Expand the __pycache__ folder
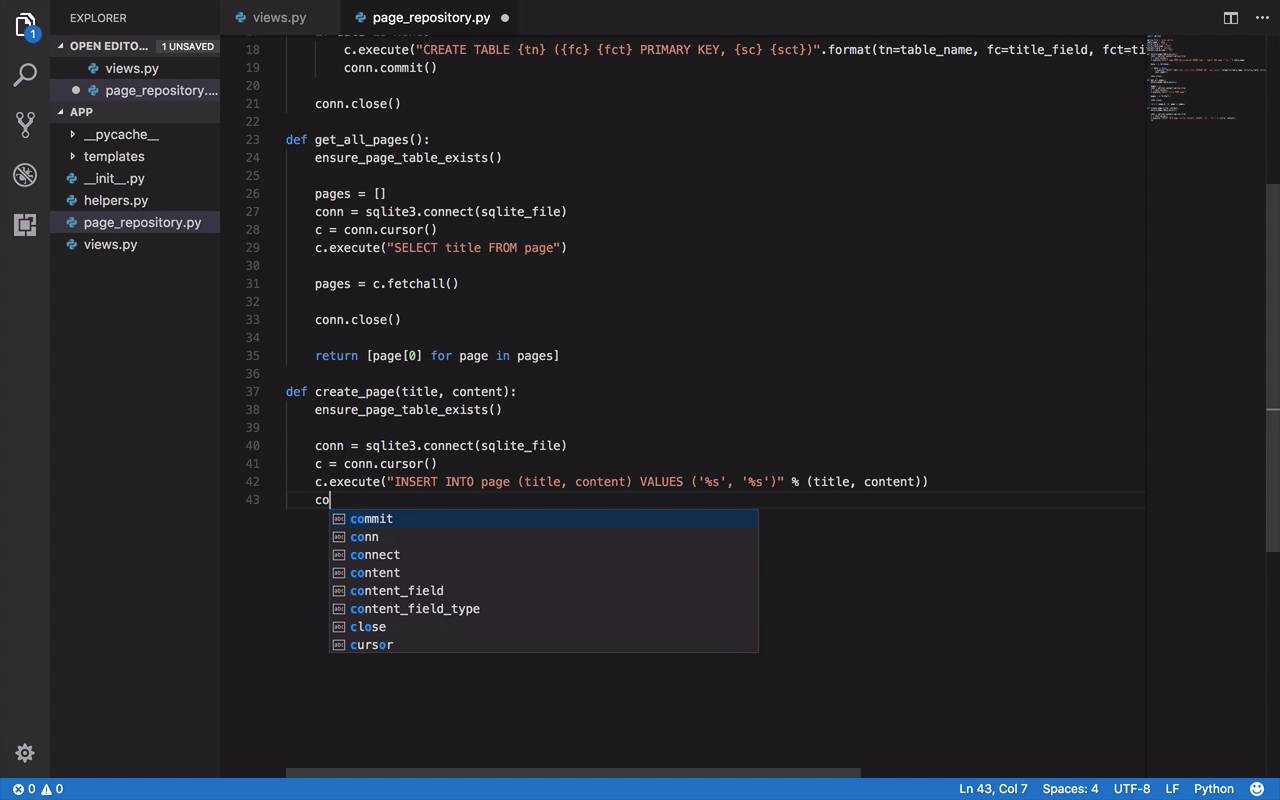 (72, 134)
